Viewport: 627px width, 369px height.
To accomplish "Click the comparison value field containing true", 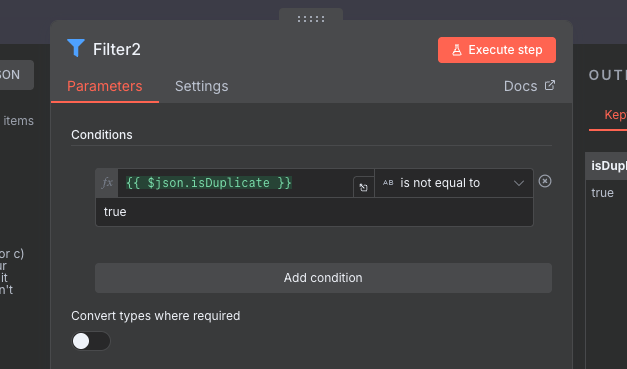I will point(314,212).
